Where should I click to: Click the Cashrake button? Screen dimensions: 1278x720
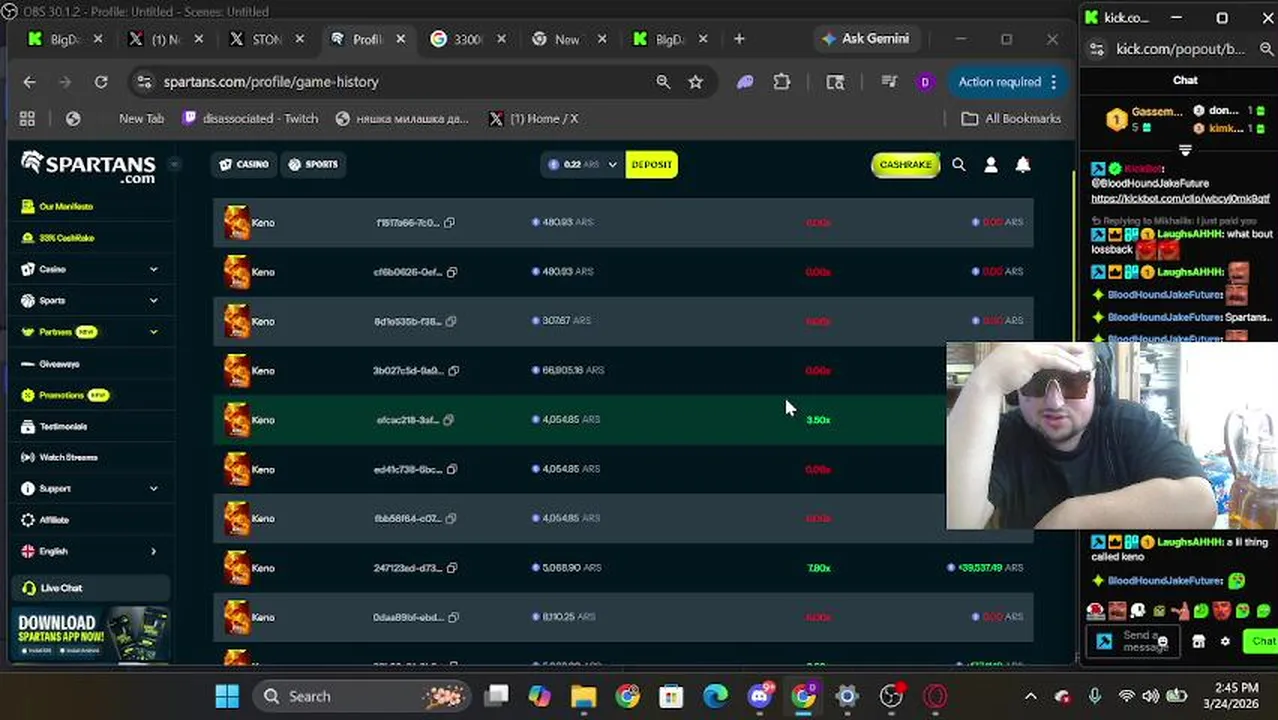click(x=905, y=165)
